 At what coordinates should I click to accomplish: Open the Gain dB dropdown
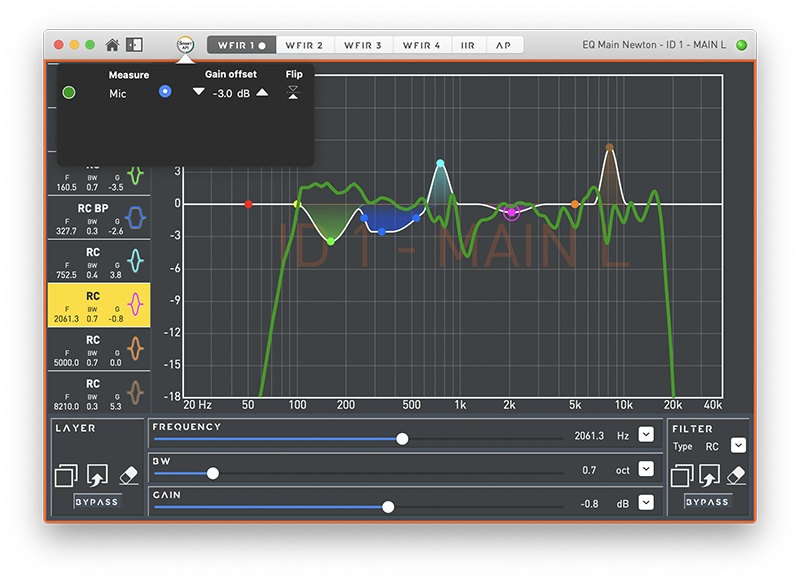pos(646,503)
